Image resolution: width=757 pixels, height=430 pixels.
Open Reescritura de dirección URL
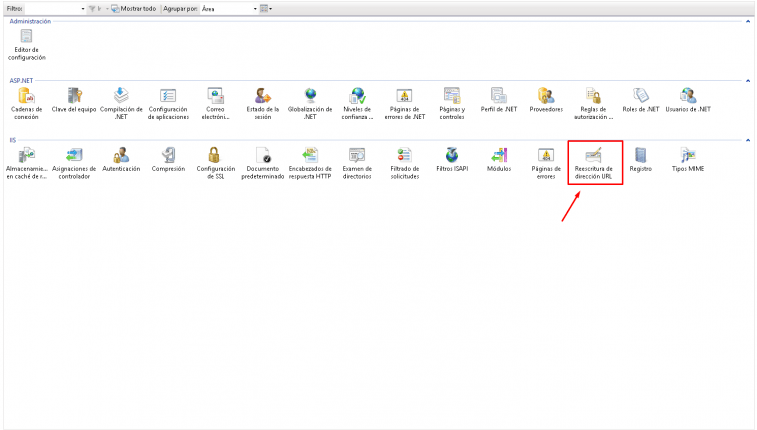click(x=593, y=164)
